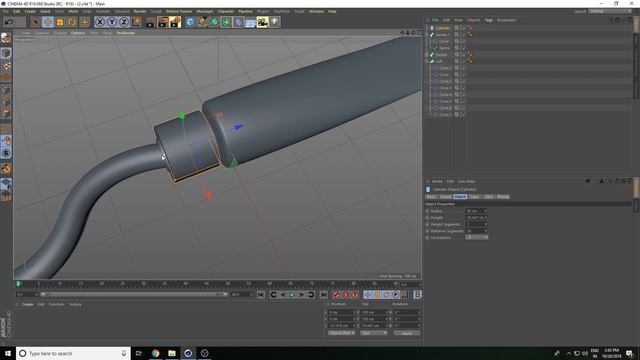The height and width of the screenshot is (360, 640).
Task: Click the Radius value spinner arrows
Action: pyautogui.click(x=486, y=211)
